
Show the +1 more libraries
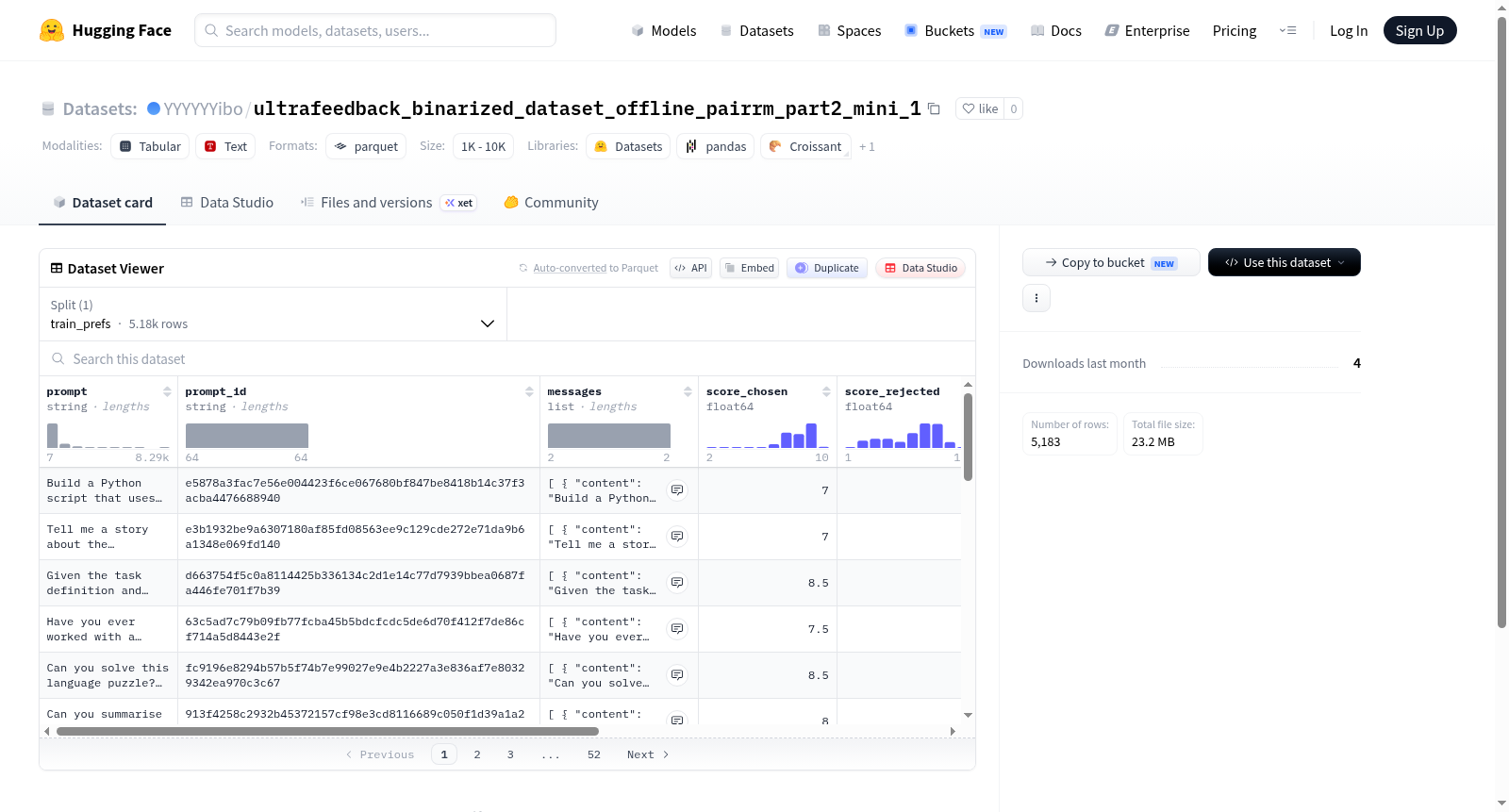[867, 147]
